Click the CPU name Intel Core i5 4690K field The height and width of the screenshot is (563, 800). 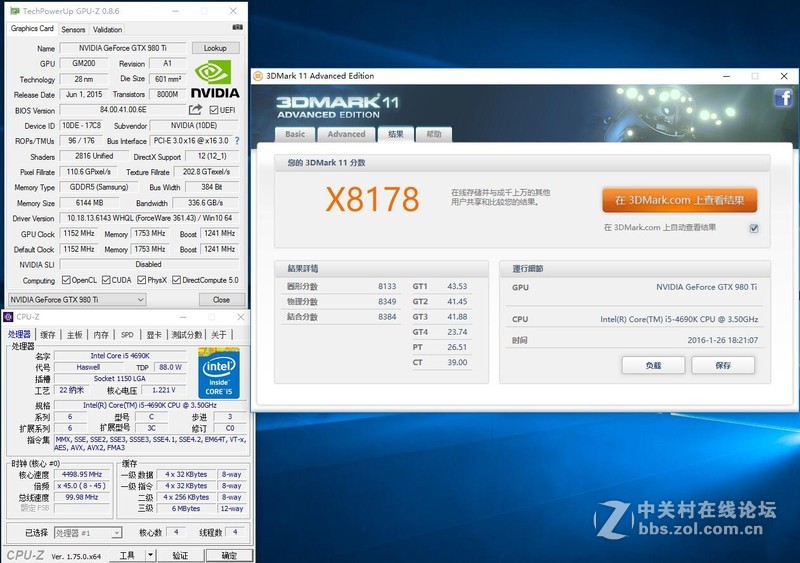click(x=120, y=356)
